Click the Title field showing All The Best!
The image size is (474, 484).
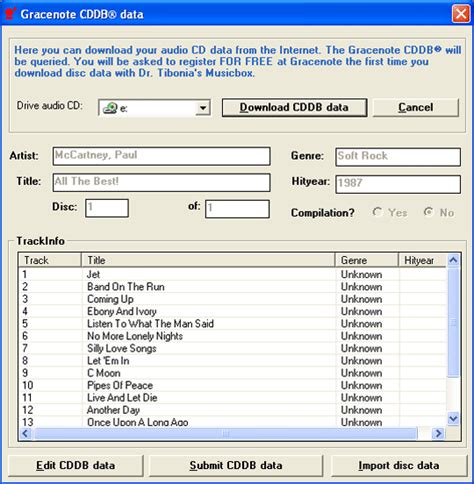(161, 182)
